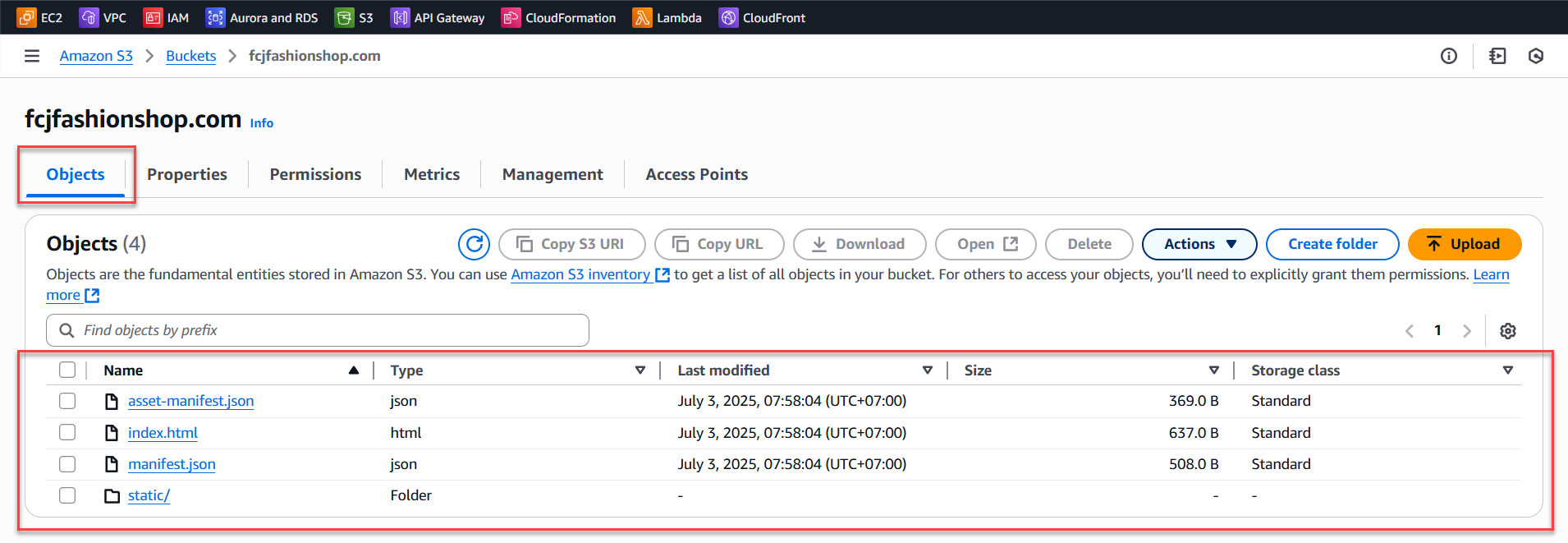Click the Open button
Viewport: 1568px width, 543px height.
click(986, 244)
